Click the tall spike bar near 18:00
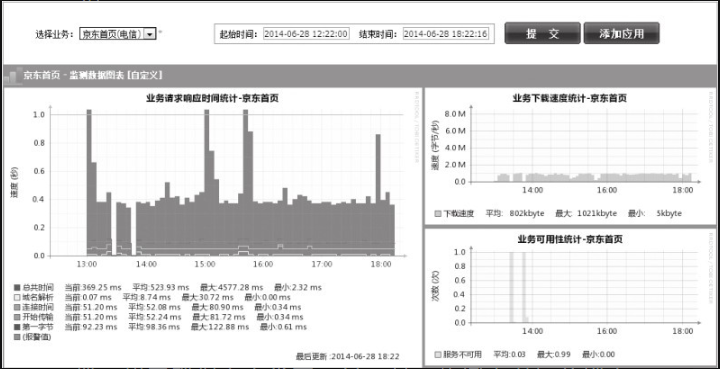The width and height of the screenshot is (720, 369). coord(378,195)
